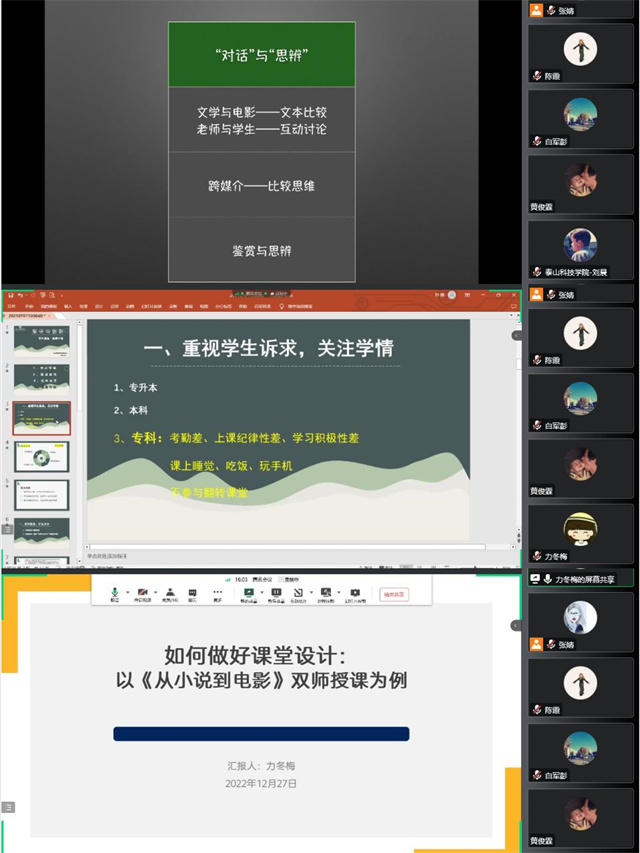Click the horizontal scrollbar below the slide
The image size is (640, 853).
pos(287,547)
